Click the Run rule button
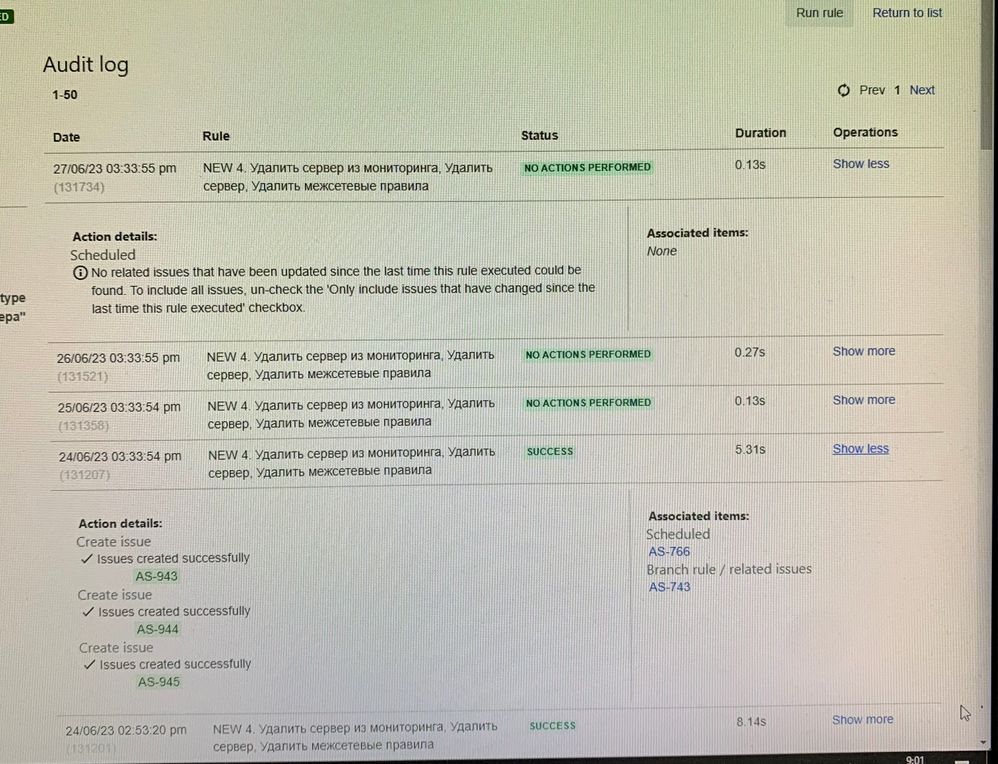This screenshot has width=998, height=764. click(819, 13)
